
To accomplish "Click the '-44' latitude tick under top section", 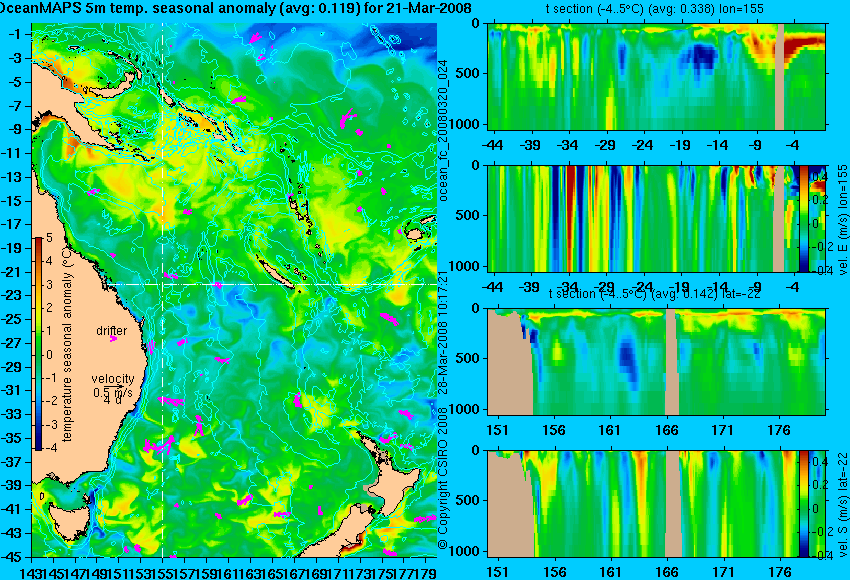I will click(492, 145).
